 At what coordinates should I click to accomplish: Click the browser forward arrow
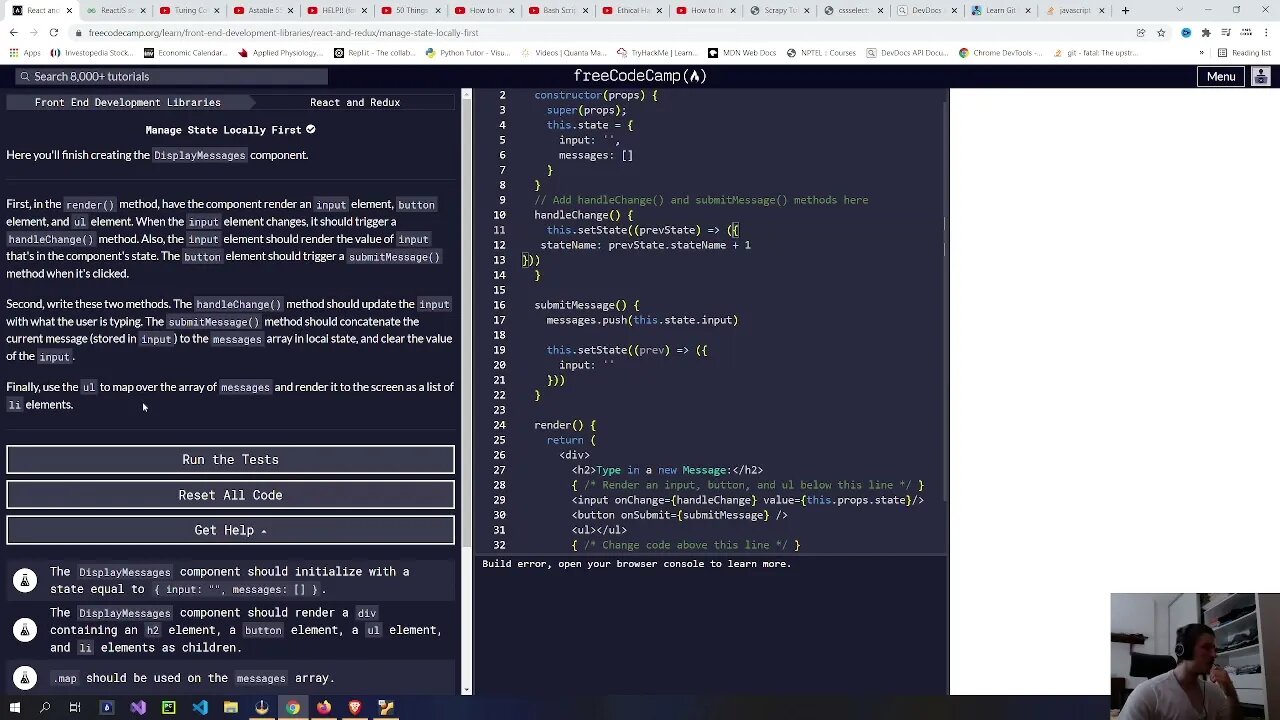34,32
